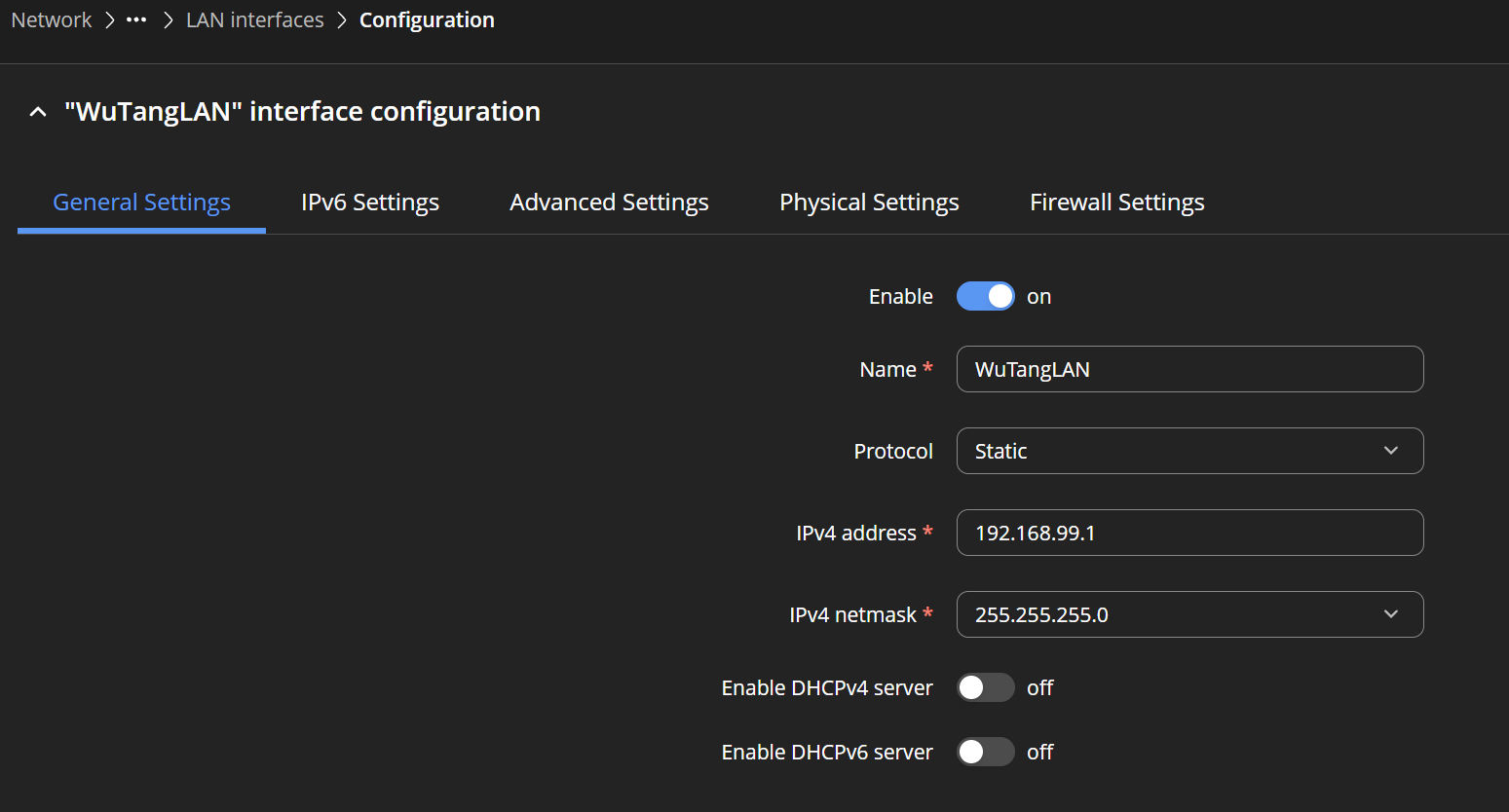
Task: Open the Advanced Settings tab
Action: coord(609,202)
